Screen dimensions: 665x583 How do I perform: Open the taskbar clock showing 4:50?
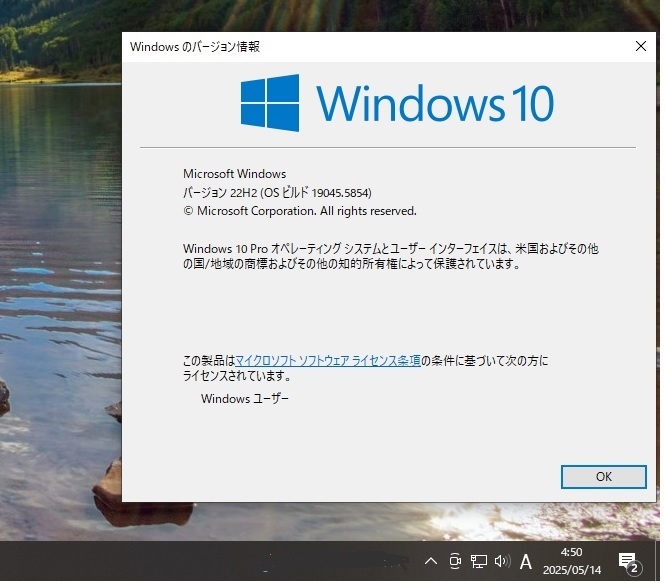coord(572,561)
